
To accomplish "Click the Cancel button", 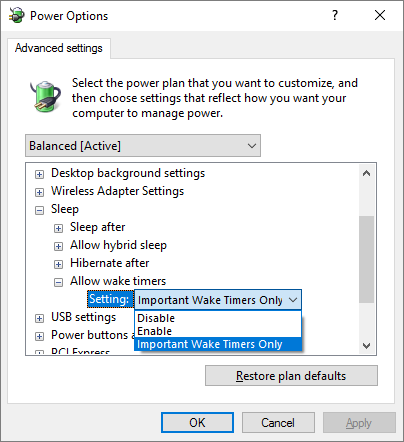I will [x=278, y=423].
